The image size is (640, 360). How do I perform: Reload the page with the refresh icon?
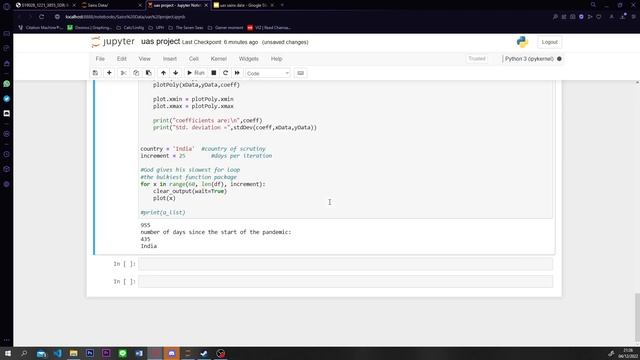(42, 17)
